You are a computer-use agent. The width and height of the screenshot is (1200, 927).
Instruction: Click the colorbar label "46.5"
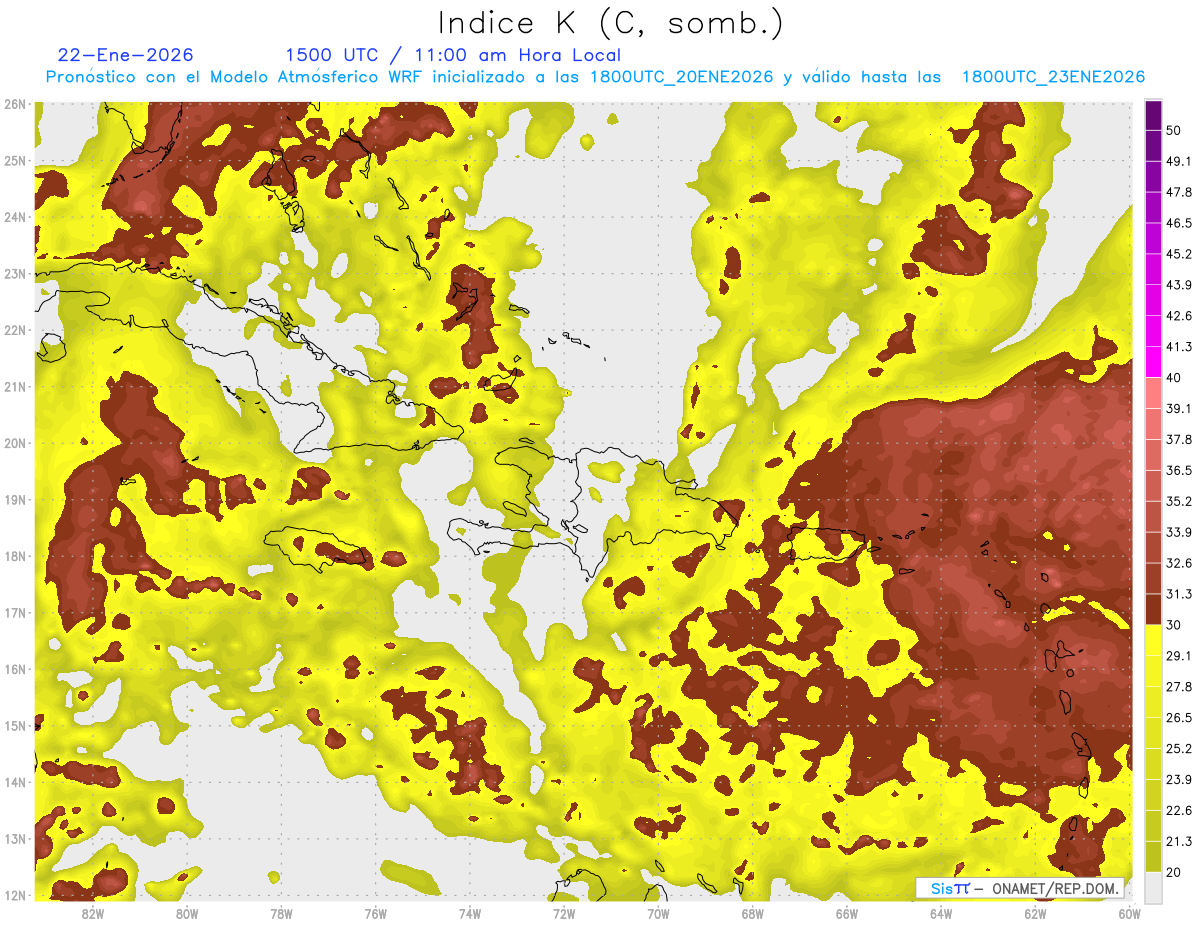1178,222
